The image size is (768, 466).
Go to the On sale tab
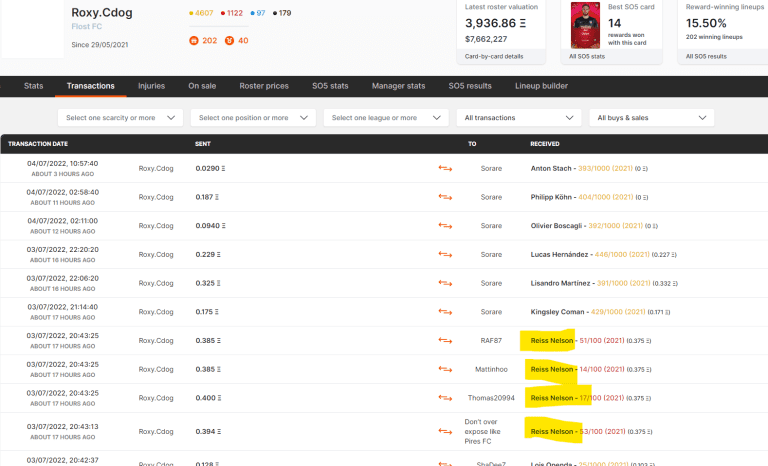pyautogui.click(x=202, y=86)
